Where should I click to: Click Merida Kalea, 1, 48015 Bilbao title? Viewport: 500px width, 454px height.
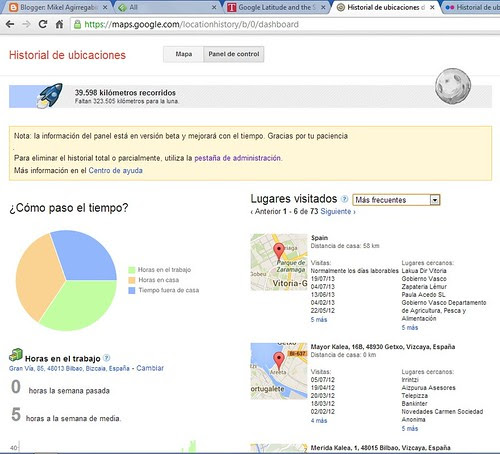click(x=380, y=448)
